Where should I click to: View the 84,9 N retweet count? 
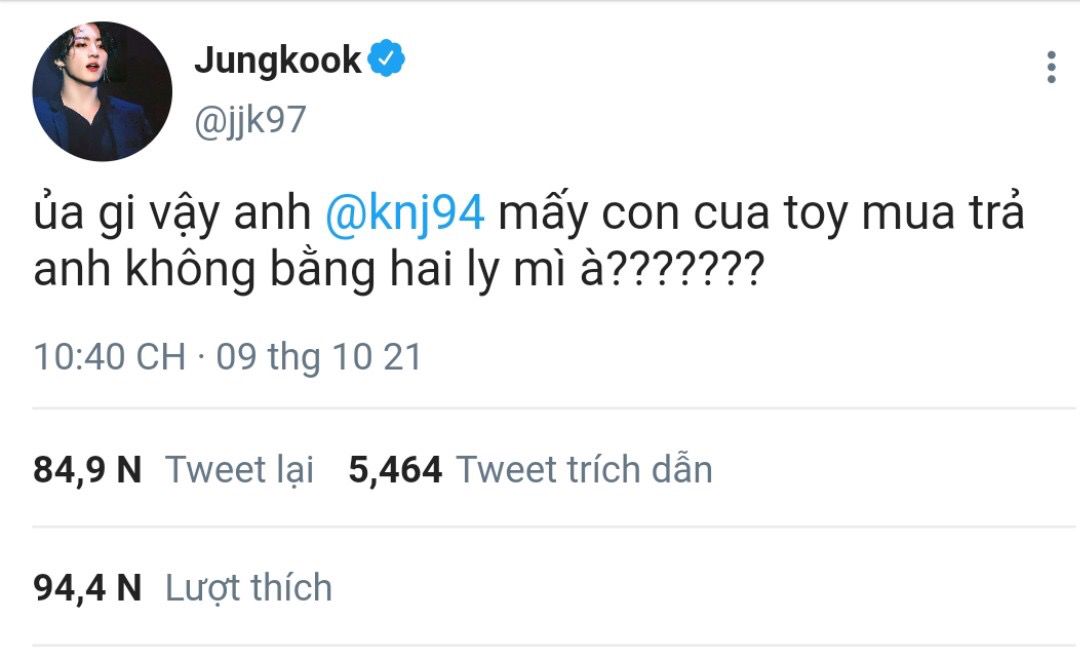tap(87, 470)
